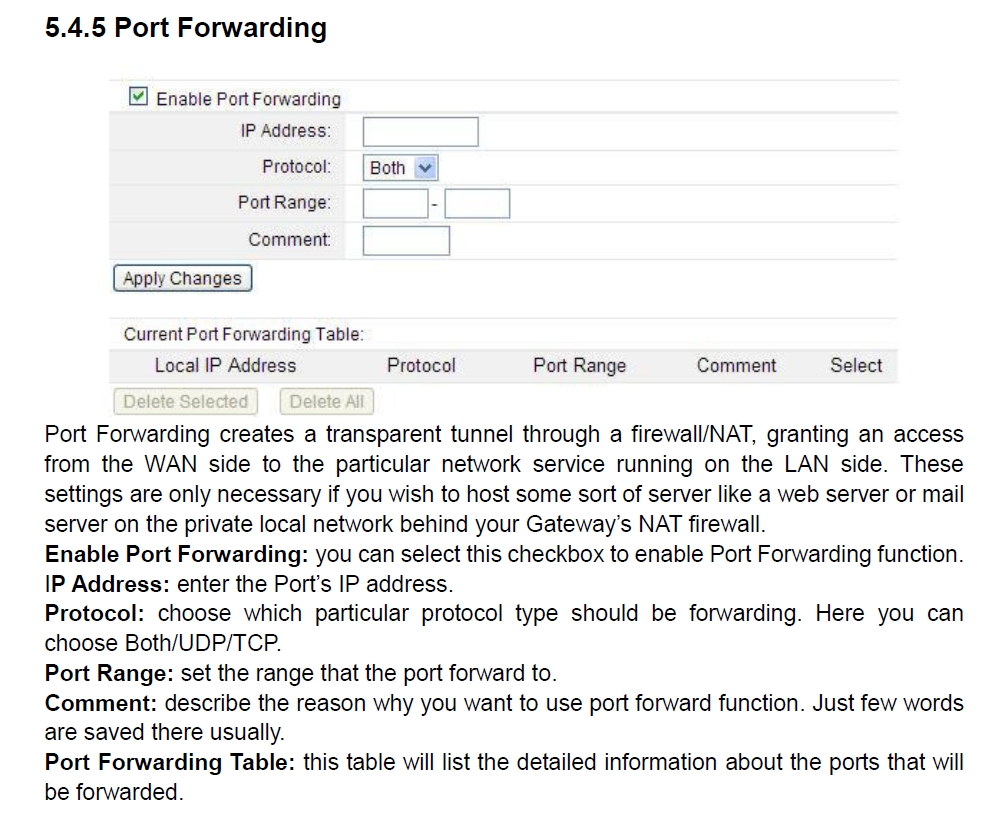Click the Protocol dropdown arrow
The height and width of the screenshot is (818, 1002).
tap(426, 168)
